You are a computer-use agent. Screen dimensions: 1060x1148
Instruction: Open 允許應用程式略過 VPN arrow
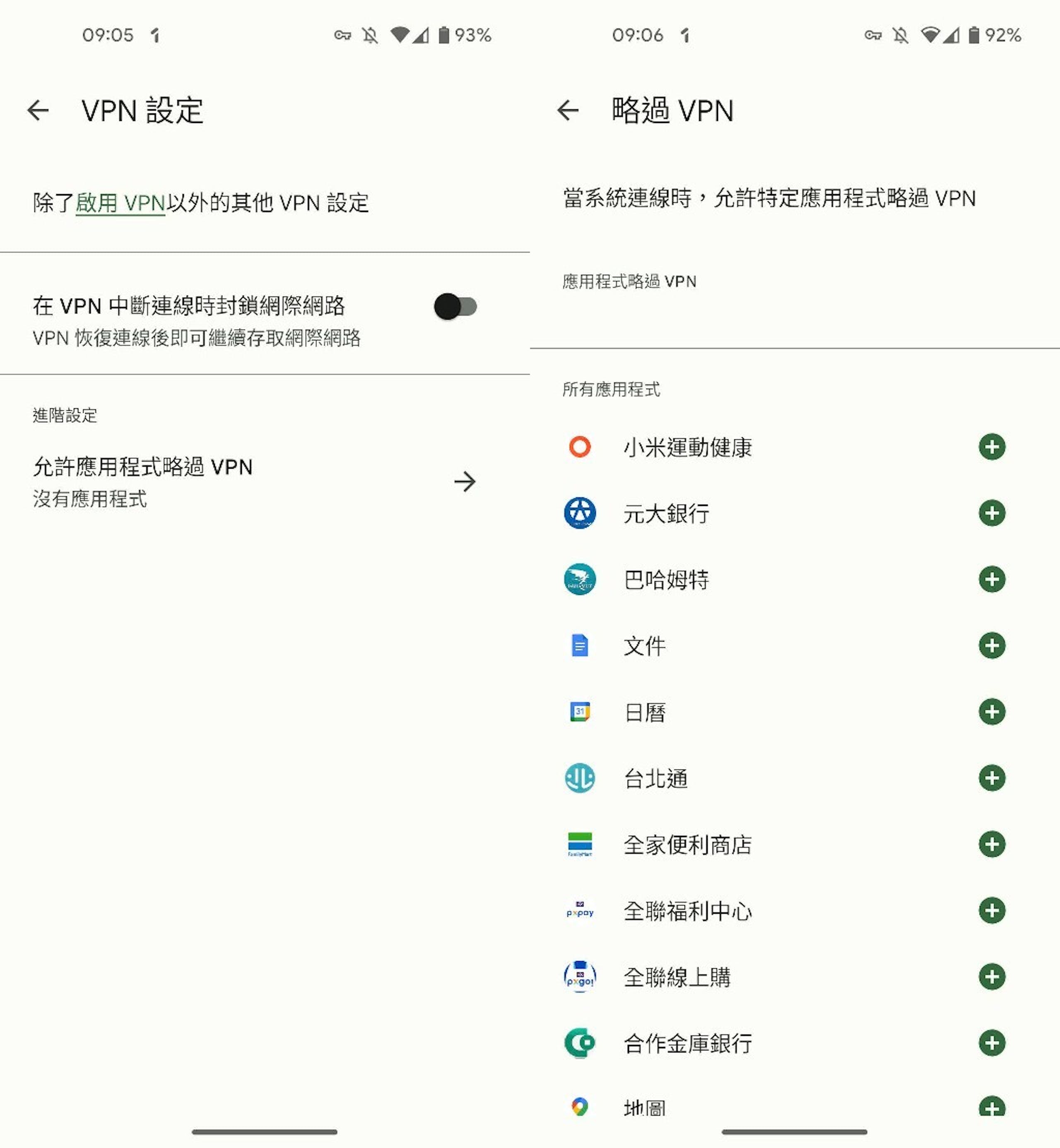click(x=465, y=481)
